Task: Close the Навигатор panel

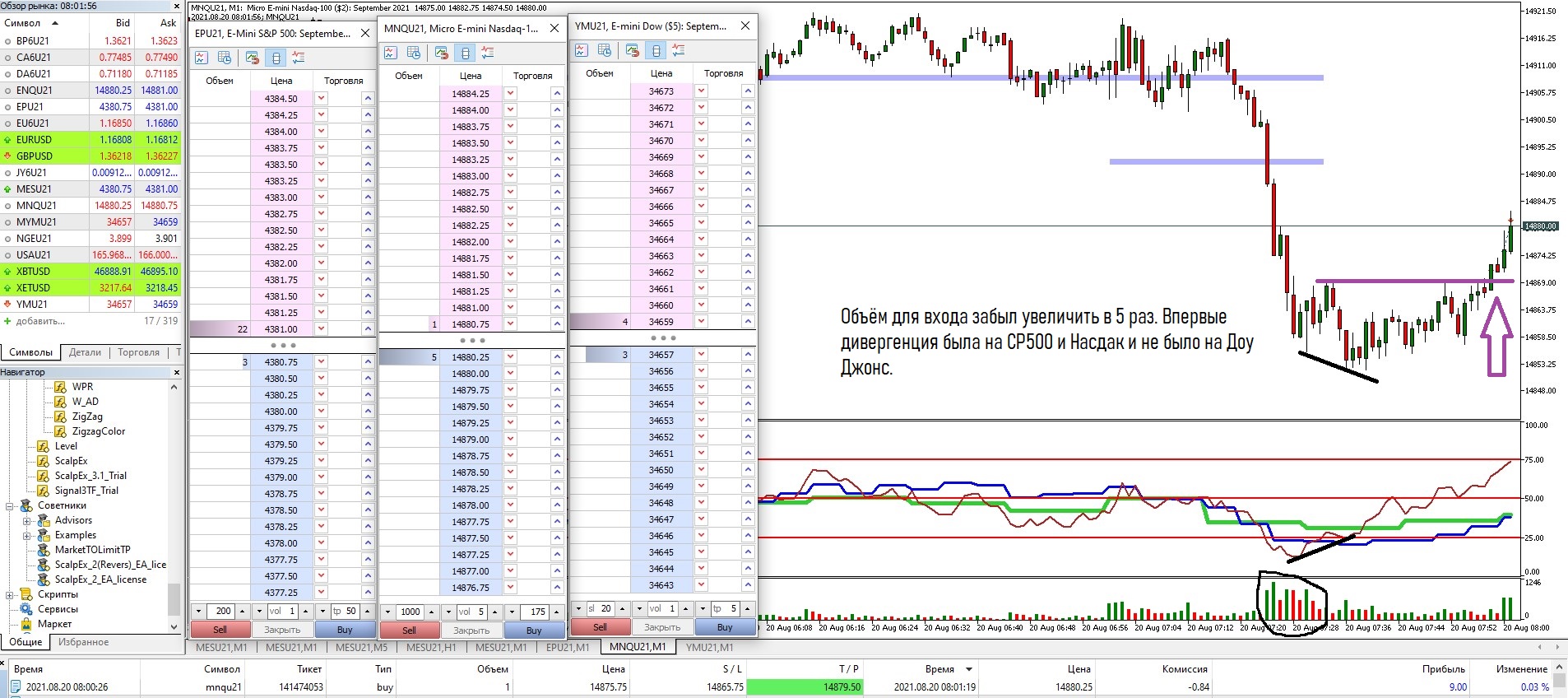Action: tap(176, 373)
